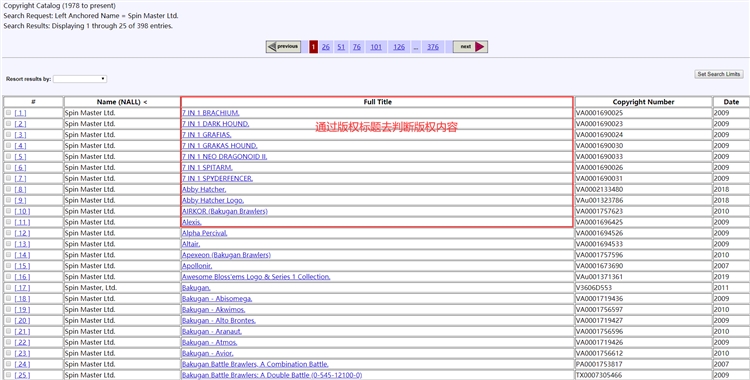Open record number link [ 10 ]
The height and width of the screenshot is (380, 750).
point(22,211)
